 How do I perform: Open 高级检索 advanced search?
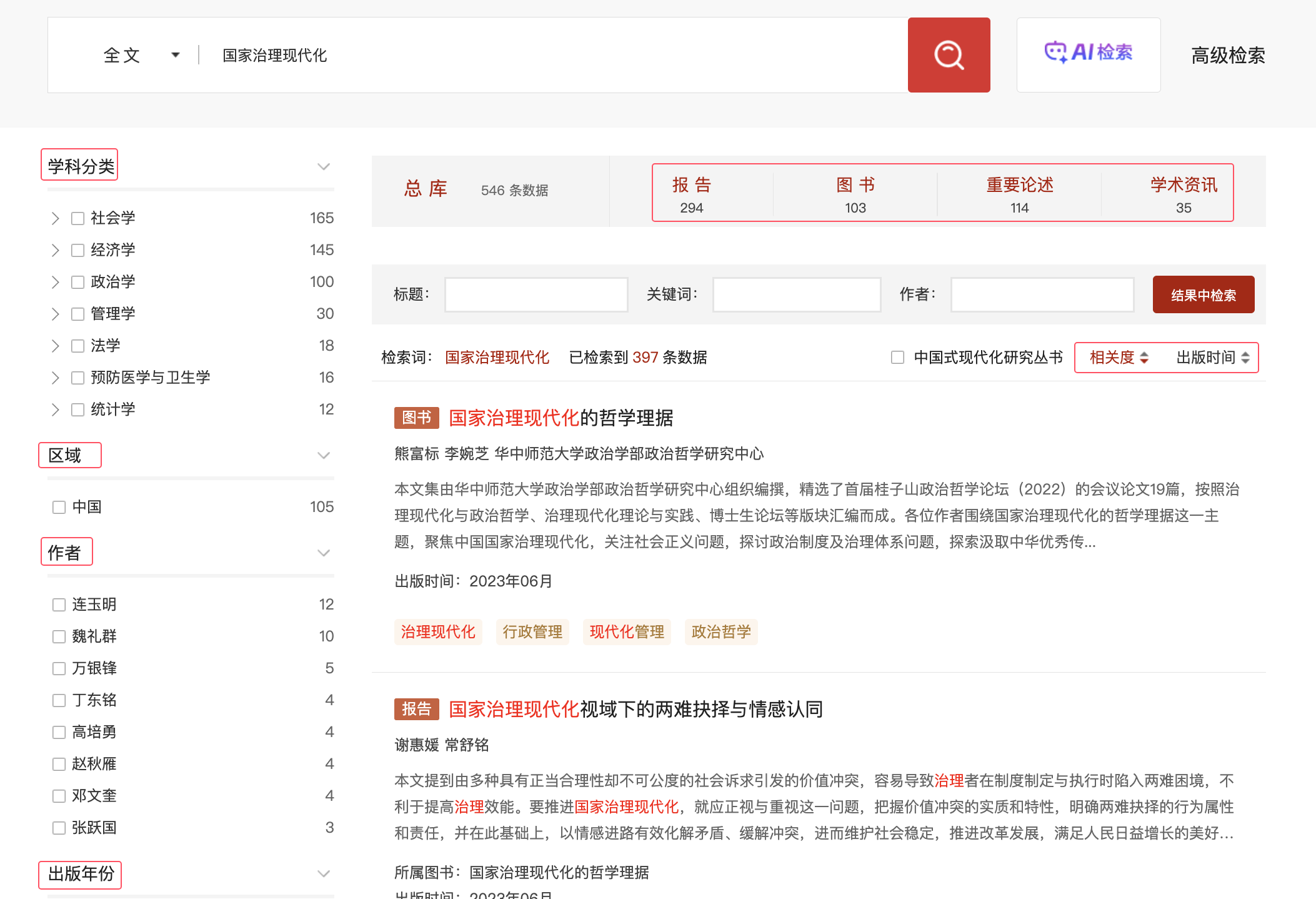1228,55
